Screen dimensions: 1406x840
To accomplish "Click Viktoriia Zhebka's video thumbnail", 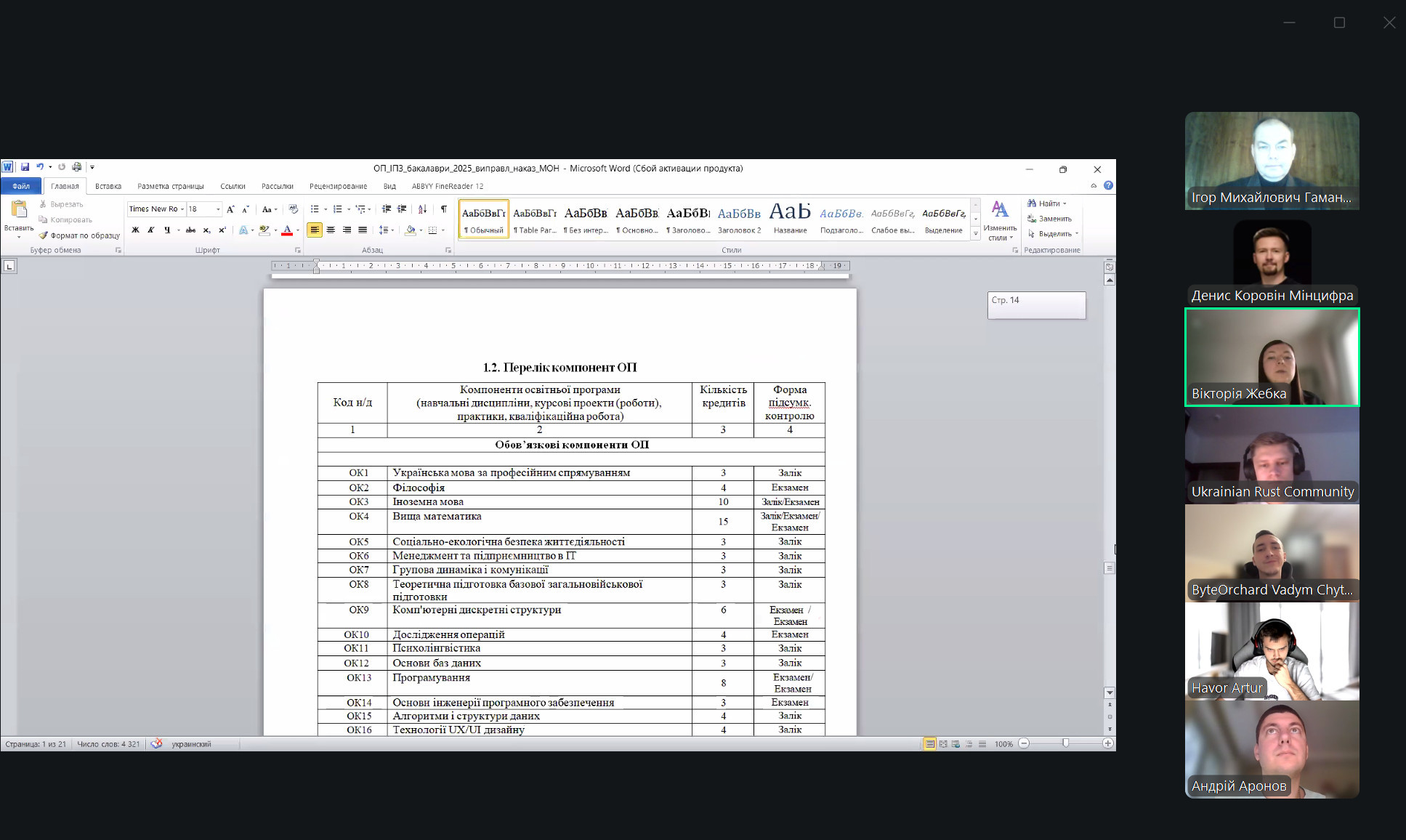I will 1272,357.
